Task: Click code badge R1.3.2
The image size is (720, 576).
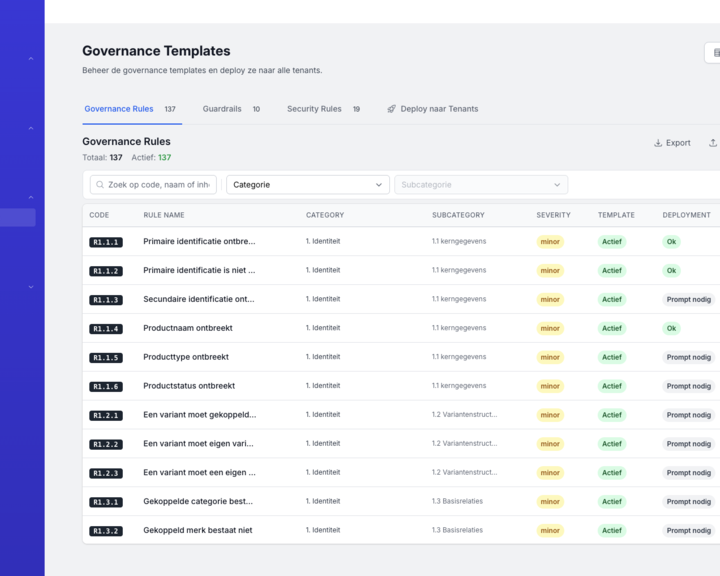Action: [x=106, y=531]
